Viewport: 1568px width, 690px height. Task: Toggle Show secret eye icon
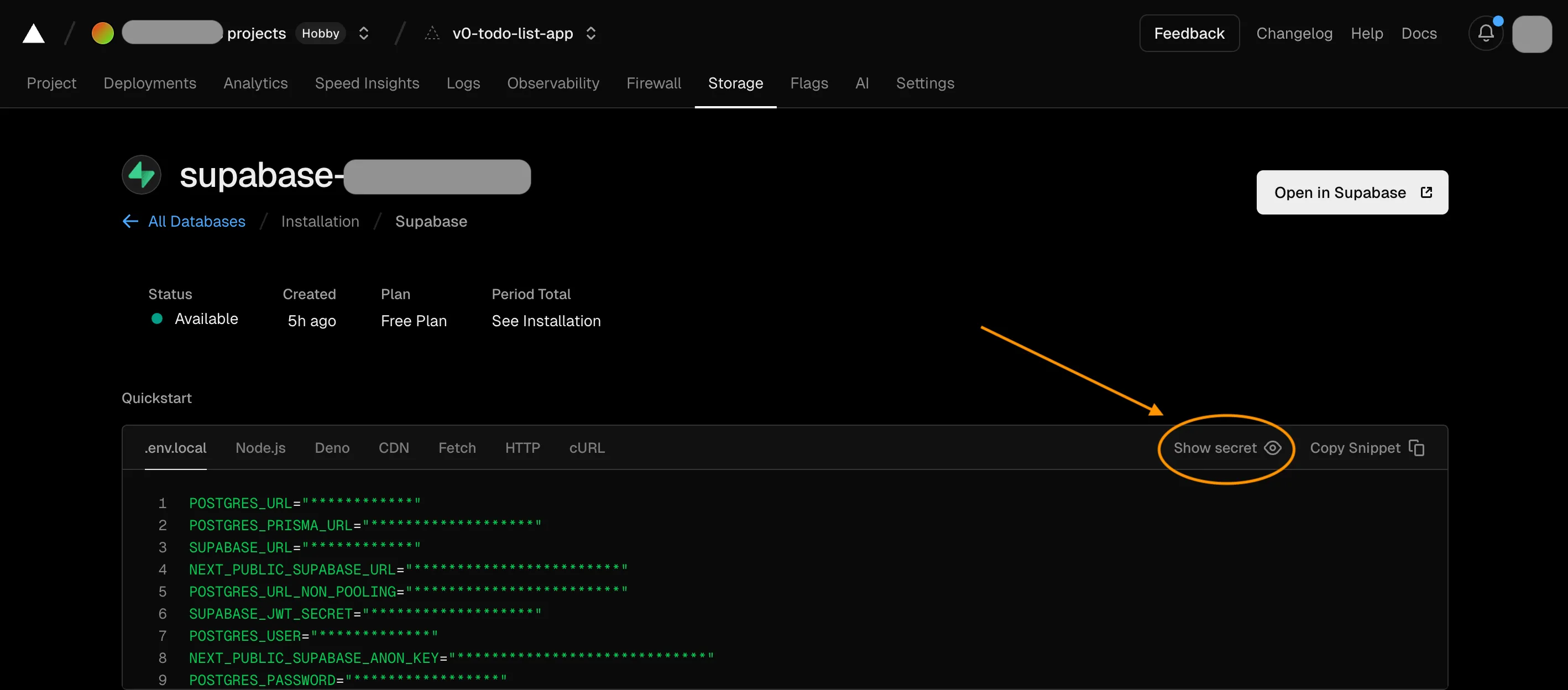(x=1272, y=448)
